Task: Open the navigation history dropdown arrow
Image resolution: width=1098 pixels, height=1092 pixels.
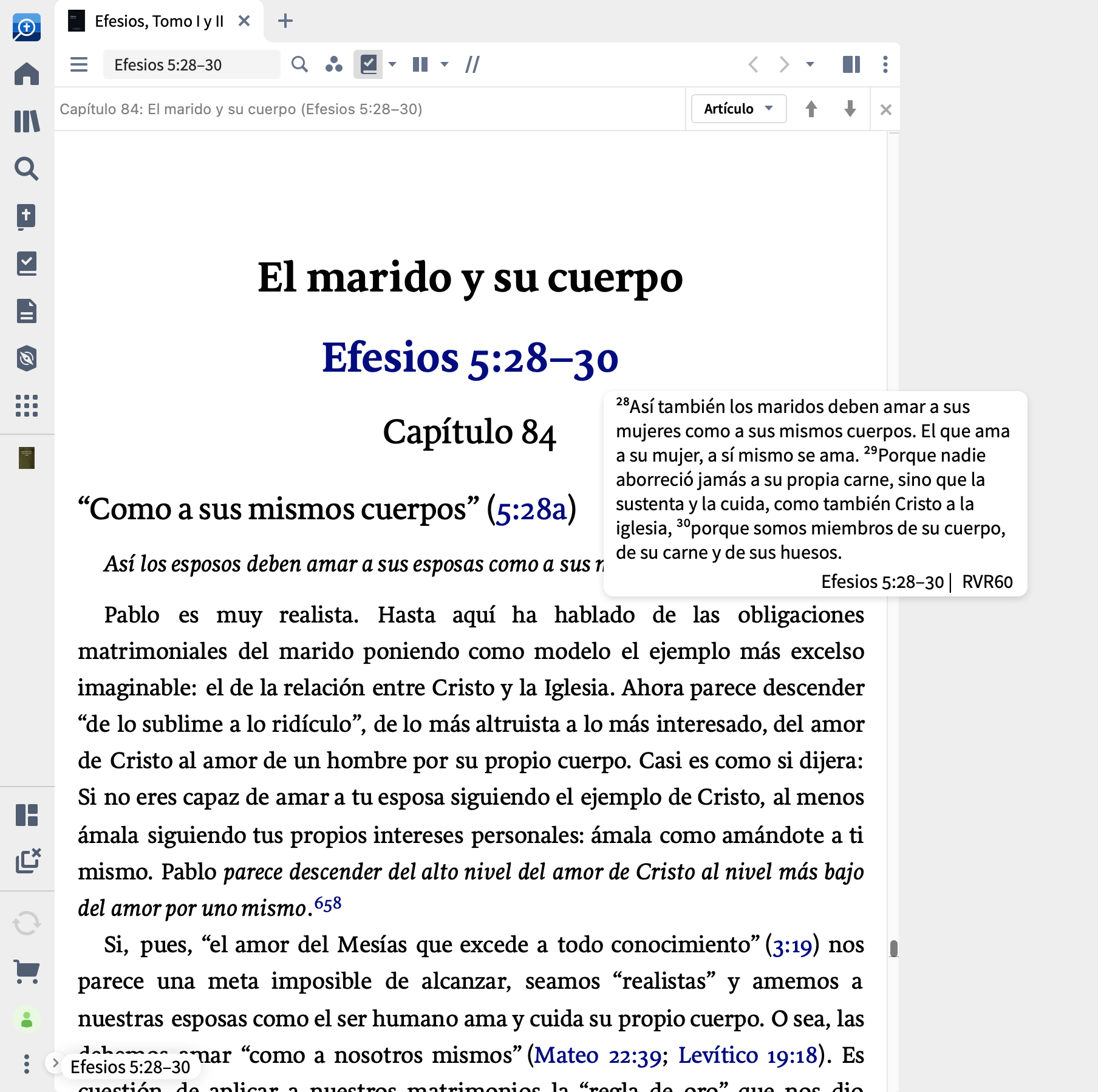Action: [810, 64]
